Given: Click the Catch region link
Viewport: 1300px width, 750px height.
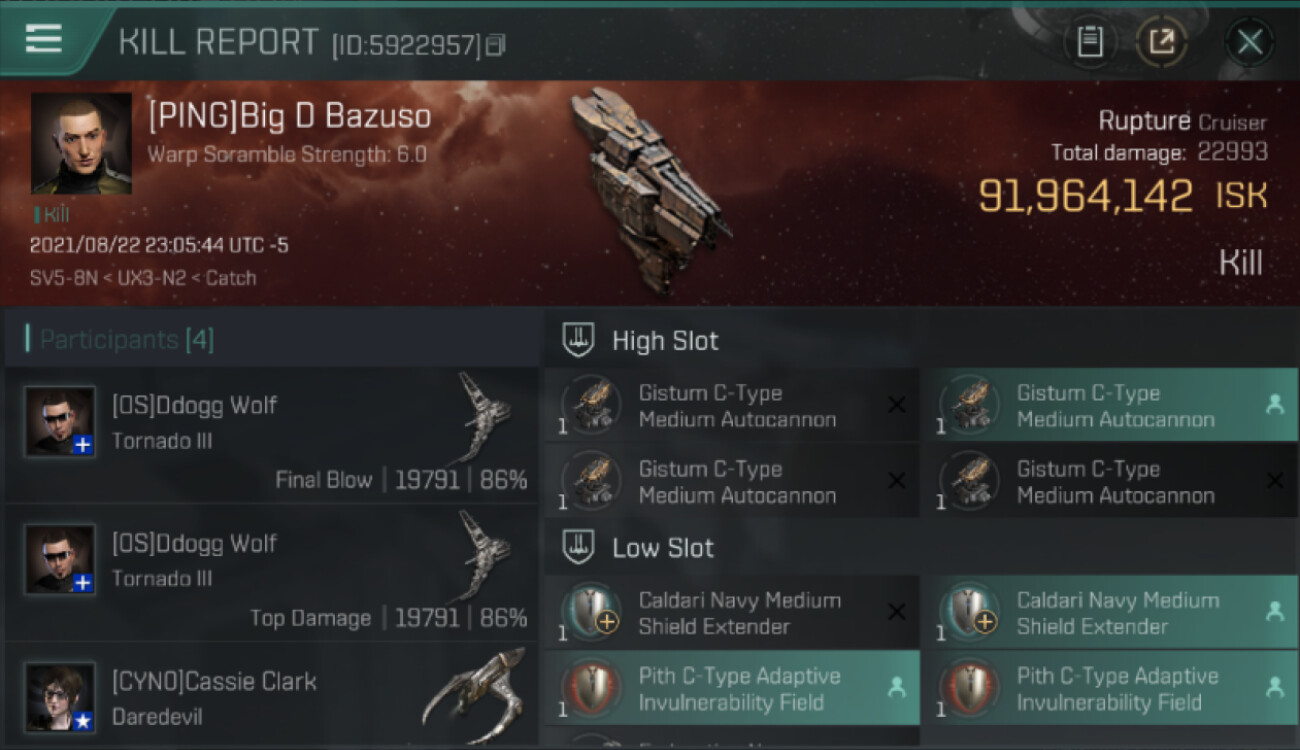Looking at the screenshot, I should pos(231,278).
